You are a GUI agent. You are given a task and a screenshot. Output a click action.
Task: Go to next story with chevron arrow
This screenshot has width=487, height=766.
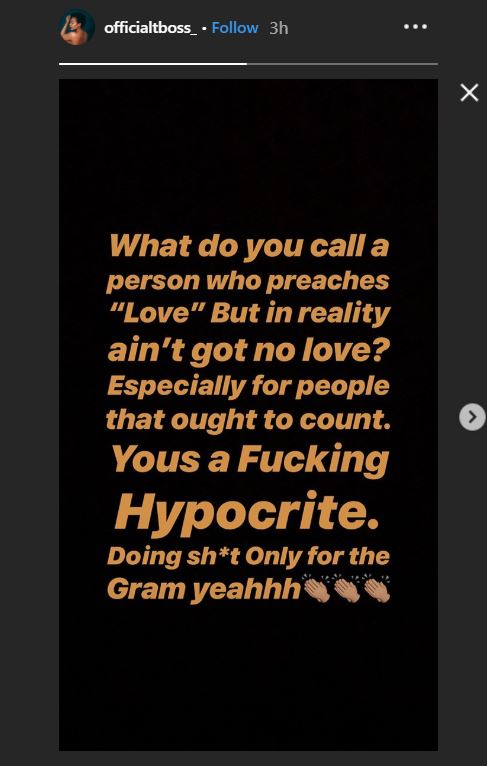pyautogui.click(x=472, y=417)
